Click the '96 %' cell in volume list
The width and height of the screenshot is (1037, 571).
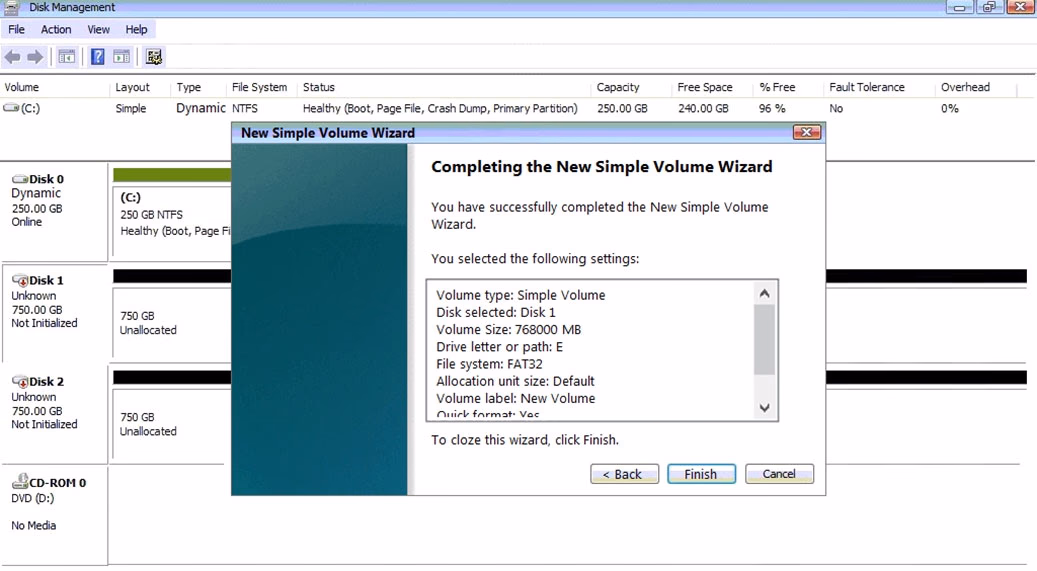point(772,109)
